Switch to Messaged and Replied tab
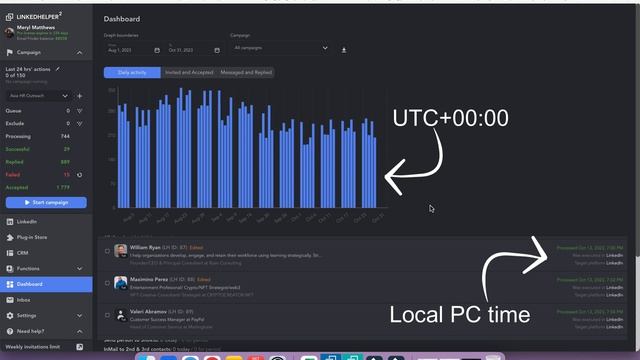640x360 pixels. [x=246, y=73]
